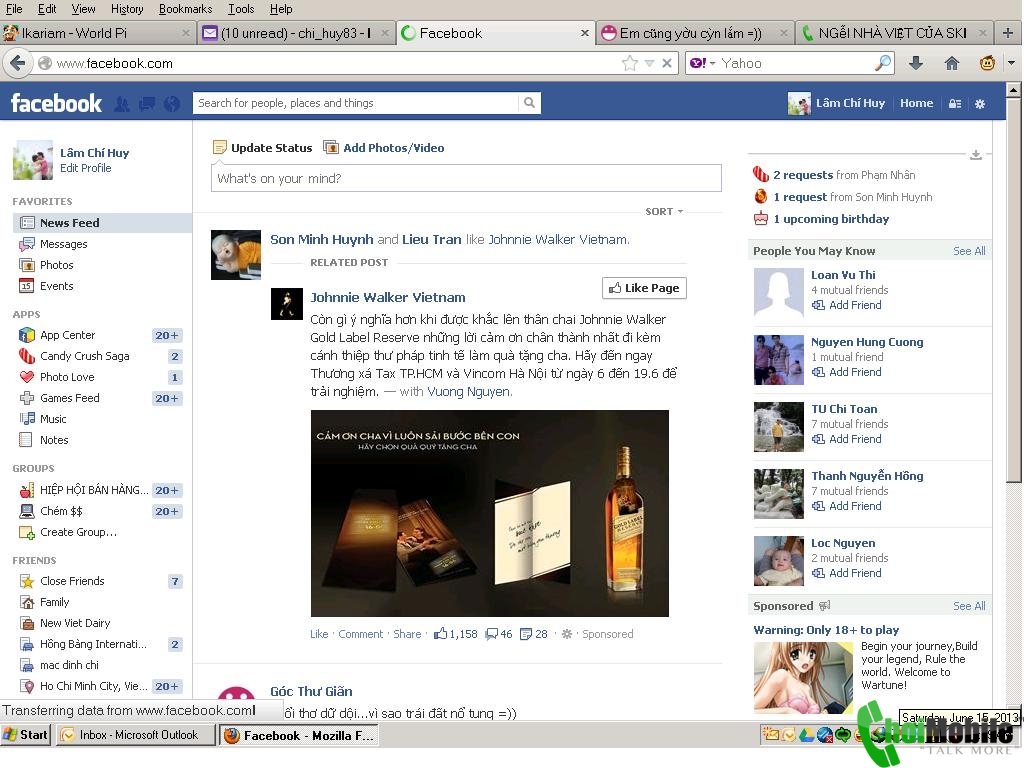Image resolution: width=1024 pixels, height=768 pixels.
Task: Open a new tab with plus button
Action: (1008, 33)
